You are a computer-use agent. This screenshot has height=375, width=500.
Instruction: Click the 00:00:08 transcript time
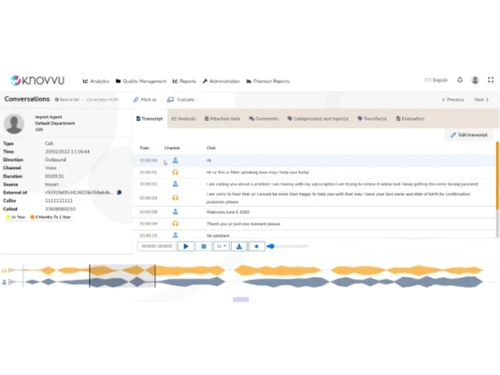click(x=148, y=212)
